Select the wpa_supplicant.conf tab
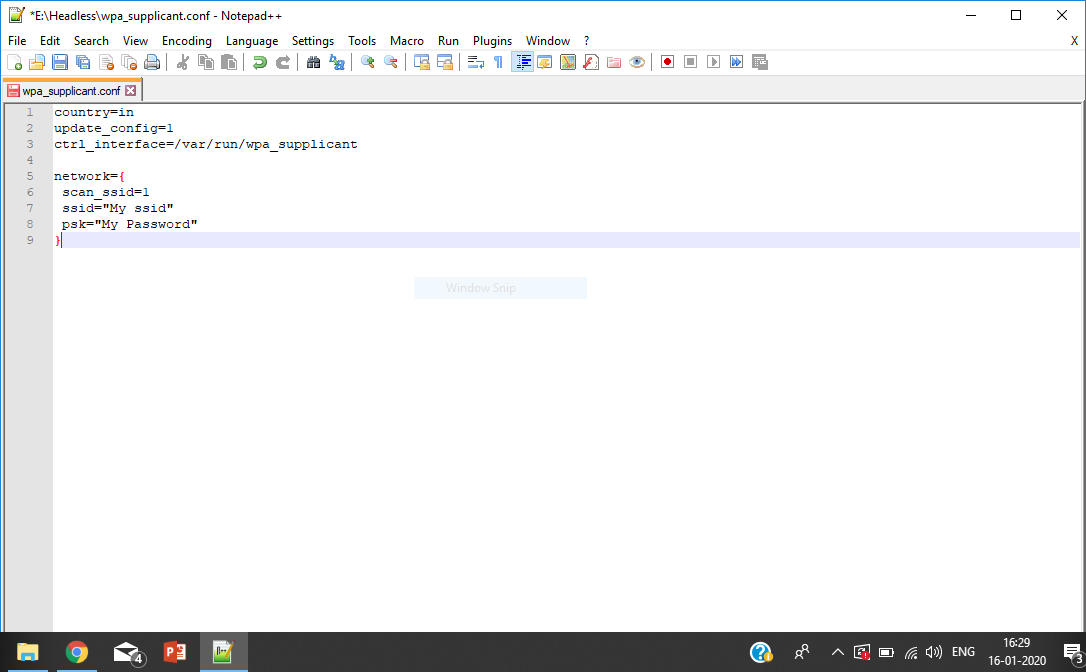The width and height of the screenshot is (1086, 672). (x=68, y=89)
